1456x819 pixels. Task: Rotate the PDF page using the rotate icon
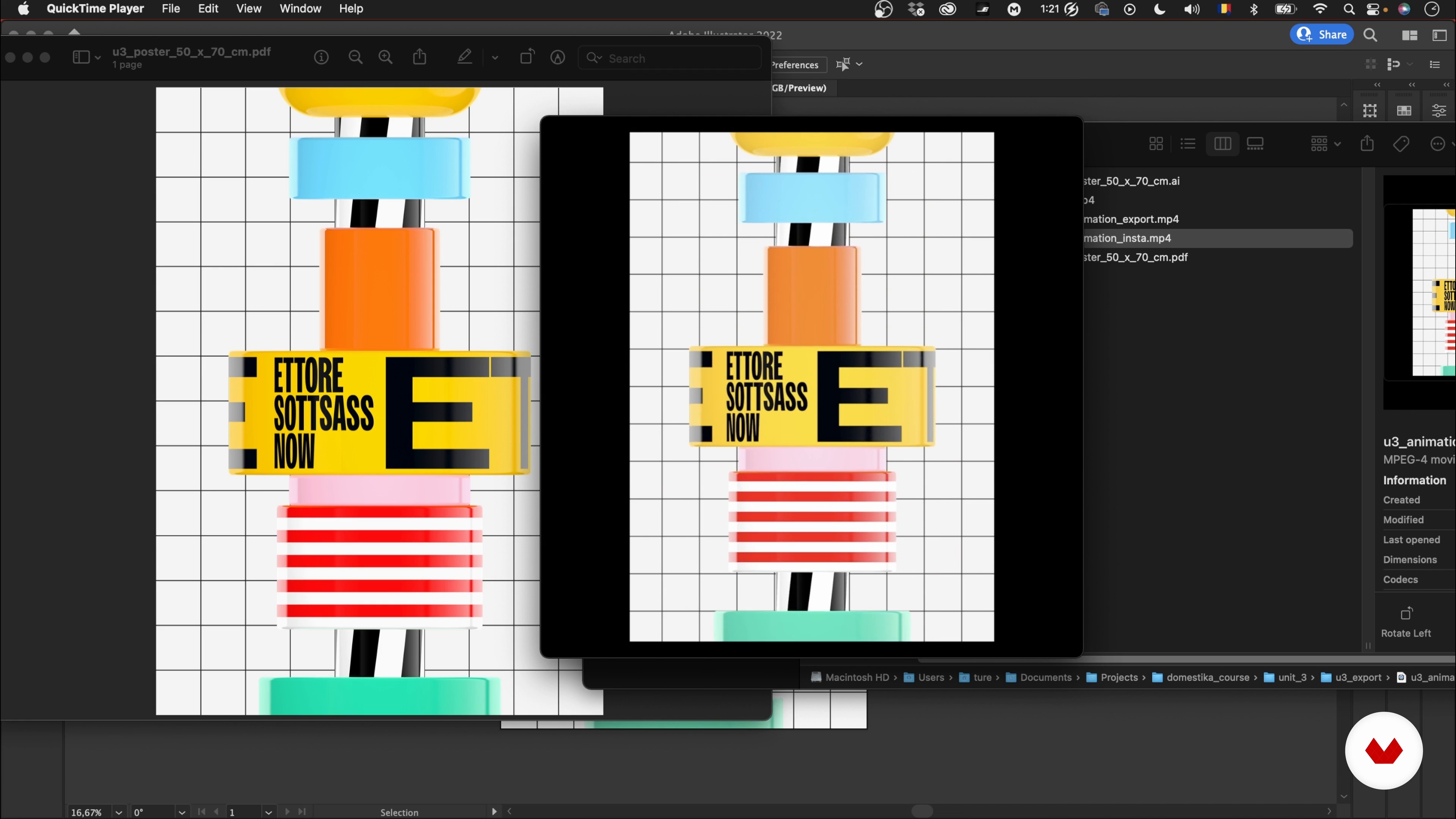click(x=527, y=57)
